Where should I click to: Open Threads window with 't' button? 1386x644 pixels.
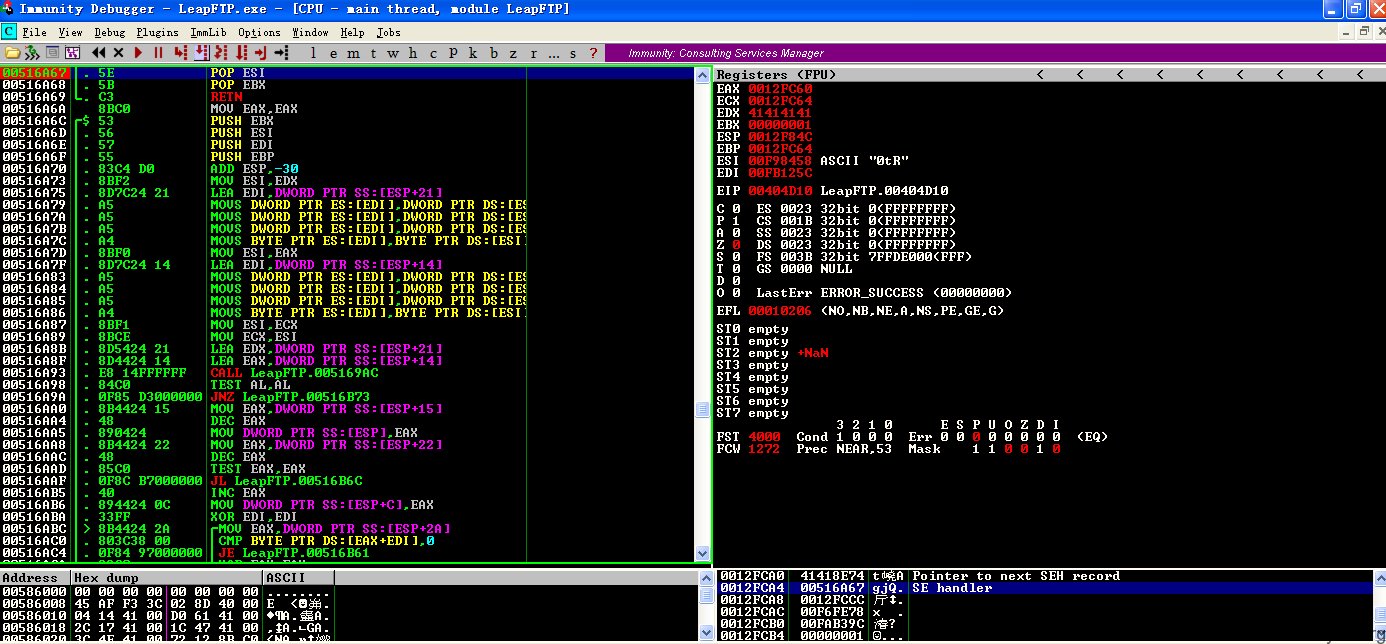[x=373, y=52]
